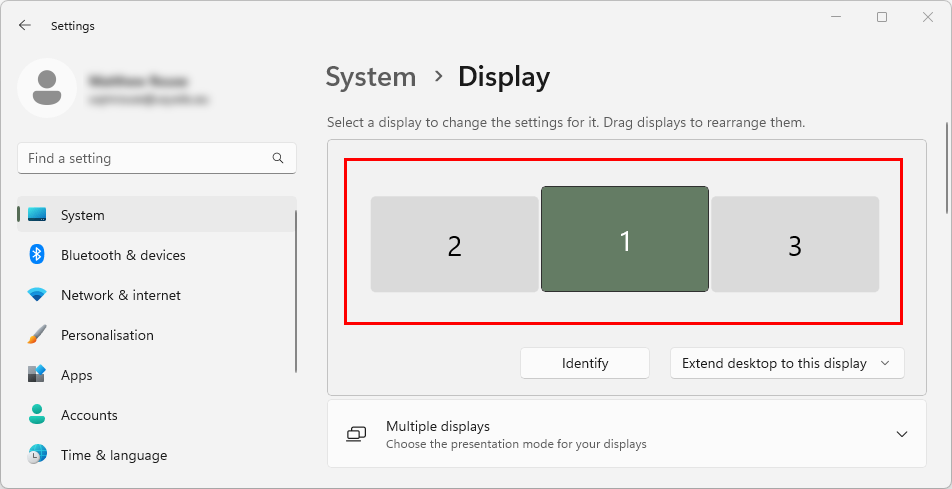Open Time & language settings

point(157,455)
